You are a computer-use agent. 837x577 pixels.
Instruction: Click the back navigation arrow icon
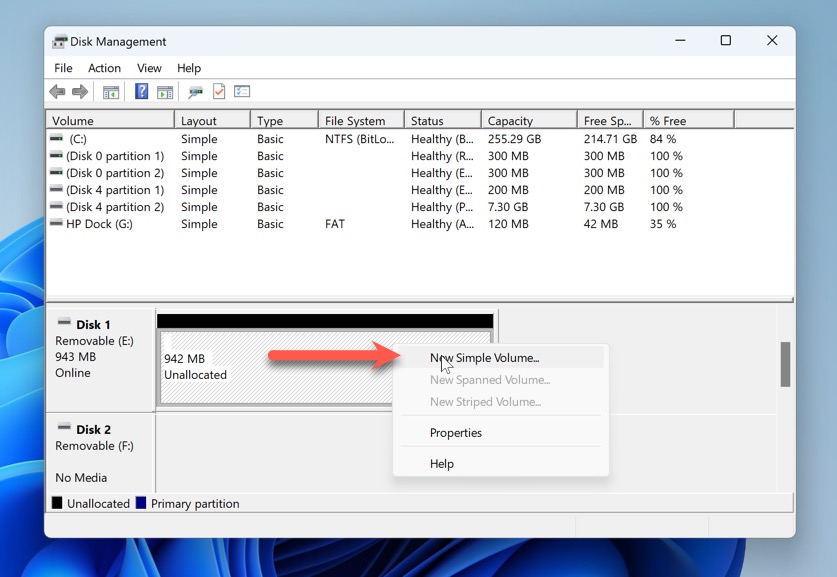[56, 91]
